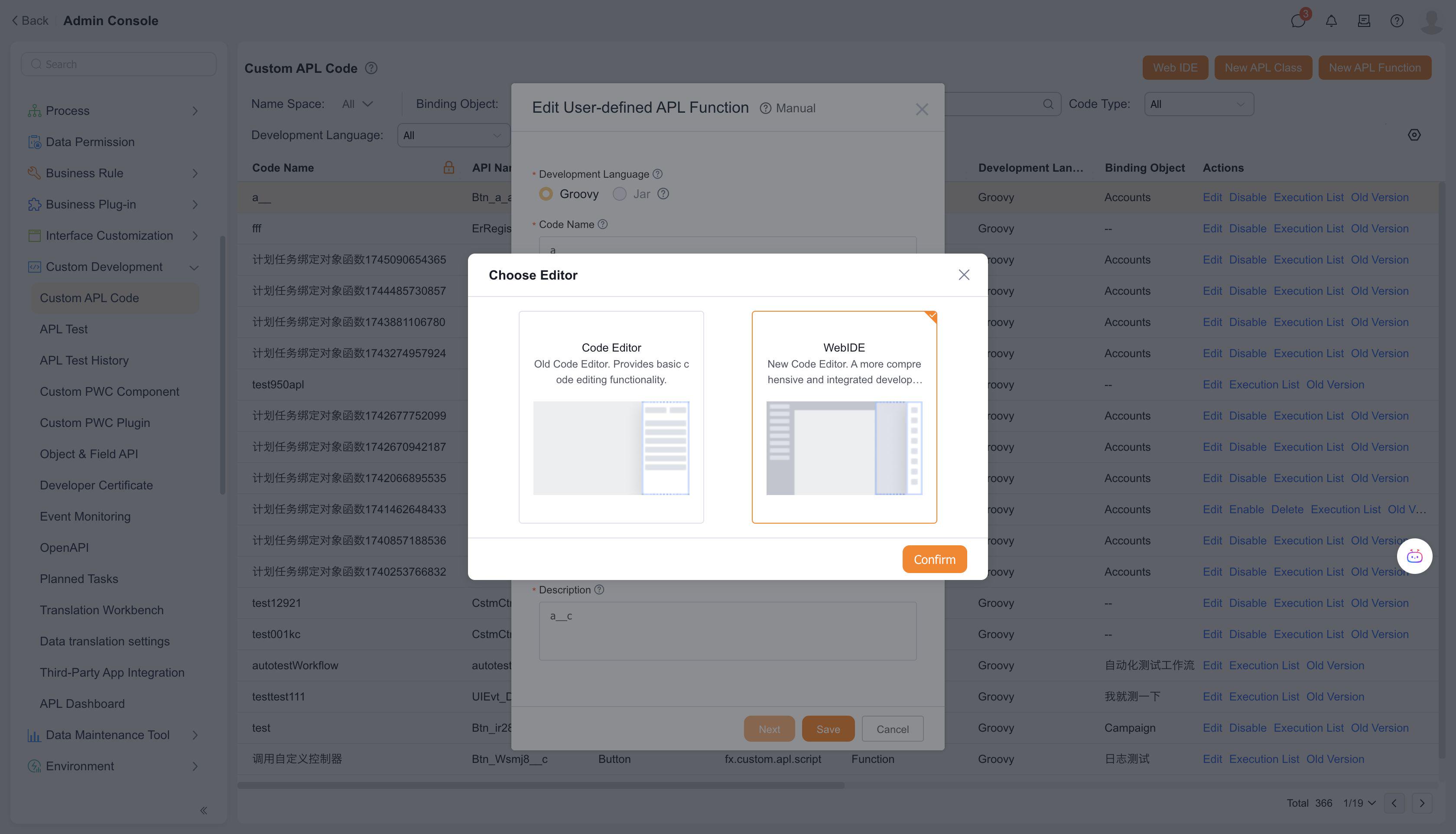
Task: Open Planned Tasks in sidebar
Action: pyautogui.click(x=79, y=579)
